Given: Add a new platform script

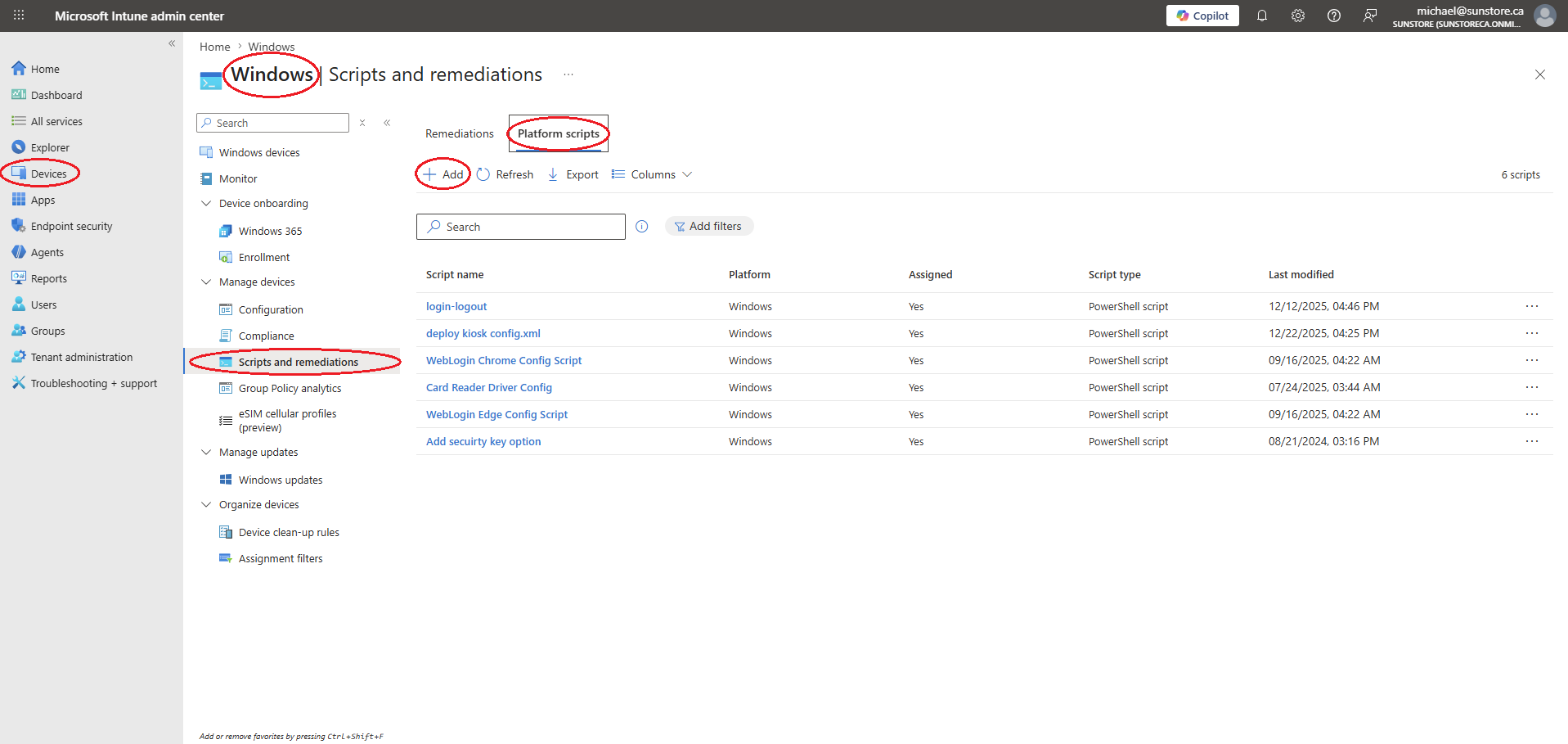Looking at the screenshot, I should coord(443,174).
